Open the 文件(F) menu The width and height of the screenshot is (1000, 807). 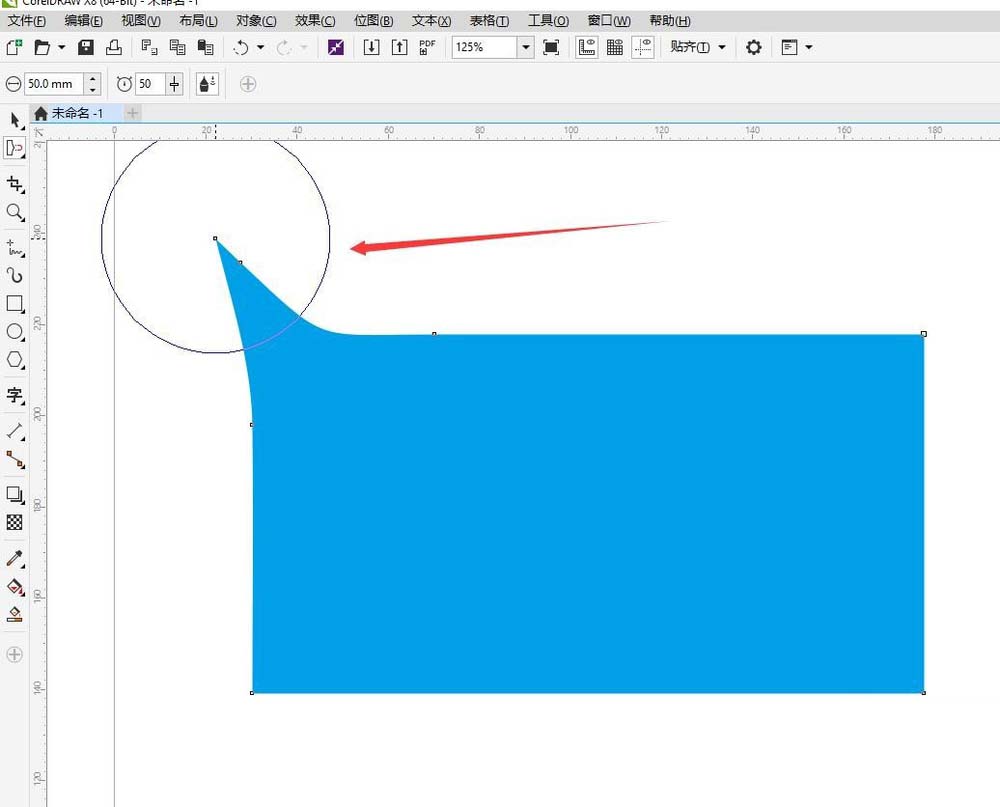click(x=26, y=21)
